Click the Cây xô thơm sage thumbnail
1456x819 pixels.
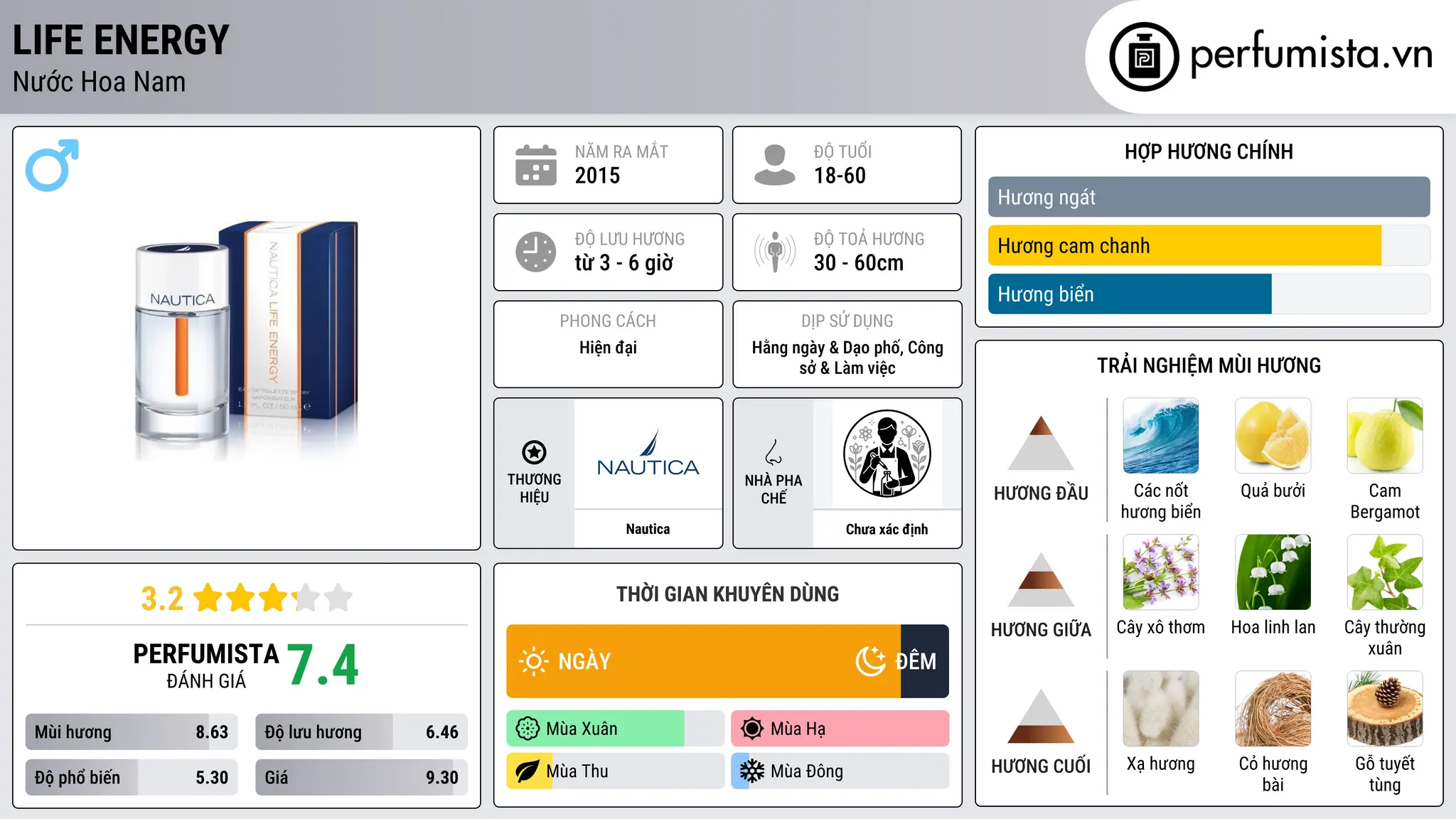point(1161,572)
